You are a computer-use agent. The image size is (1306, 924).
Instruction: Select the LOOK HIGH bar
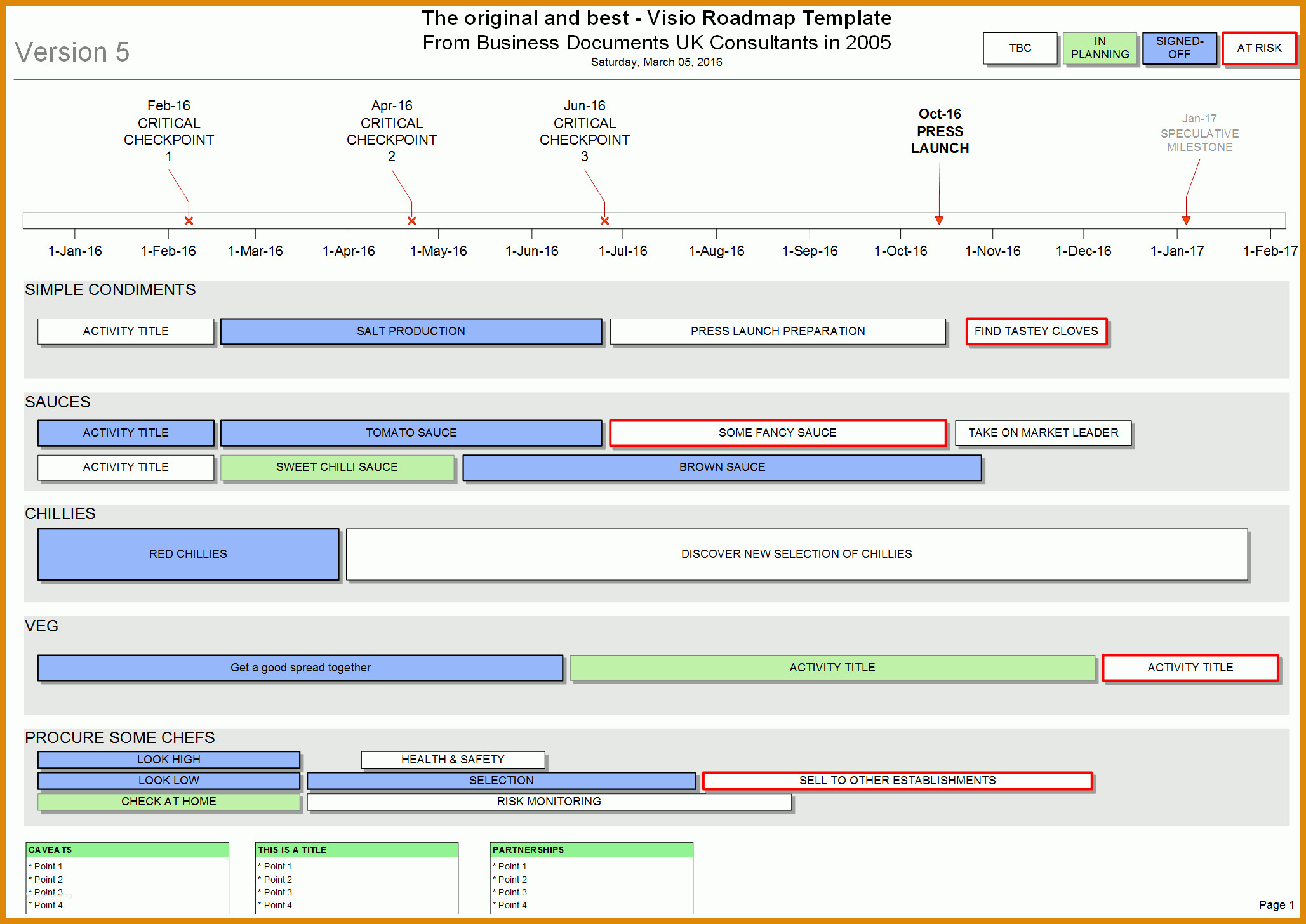(169, 760)
